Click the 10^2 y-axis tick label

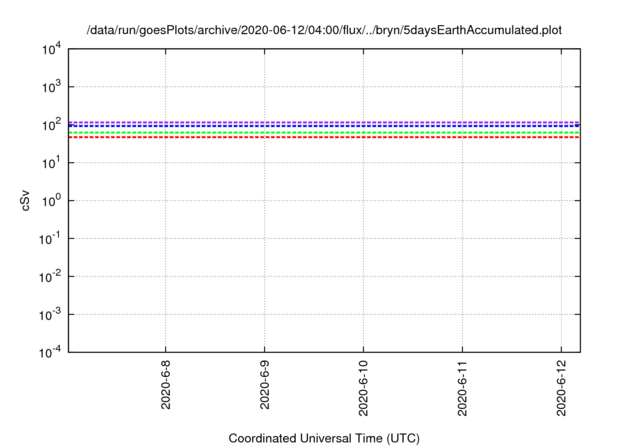click(51, 125)
